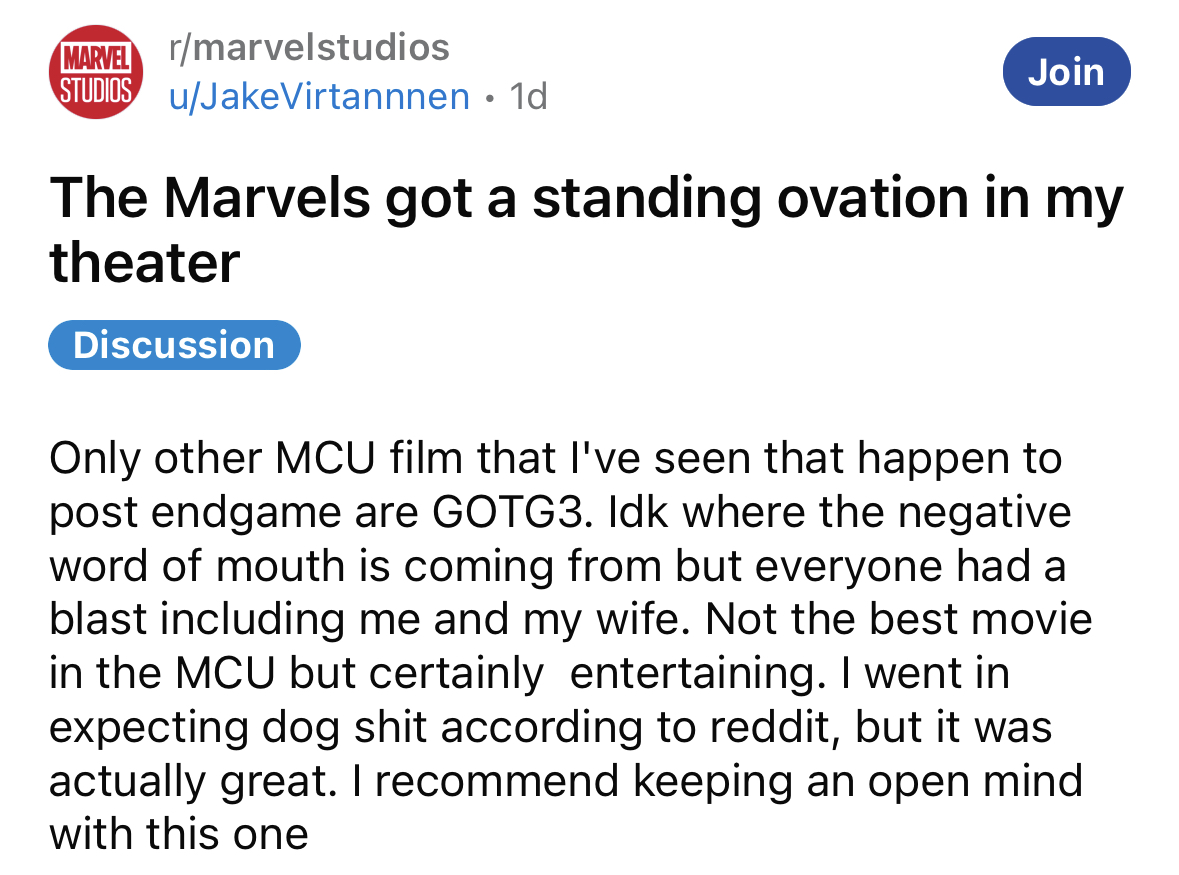
Task: Click the word "theater" in the title
Action: (145, 262)
